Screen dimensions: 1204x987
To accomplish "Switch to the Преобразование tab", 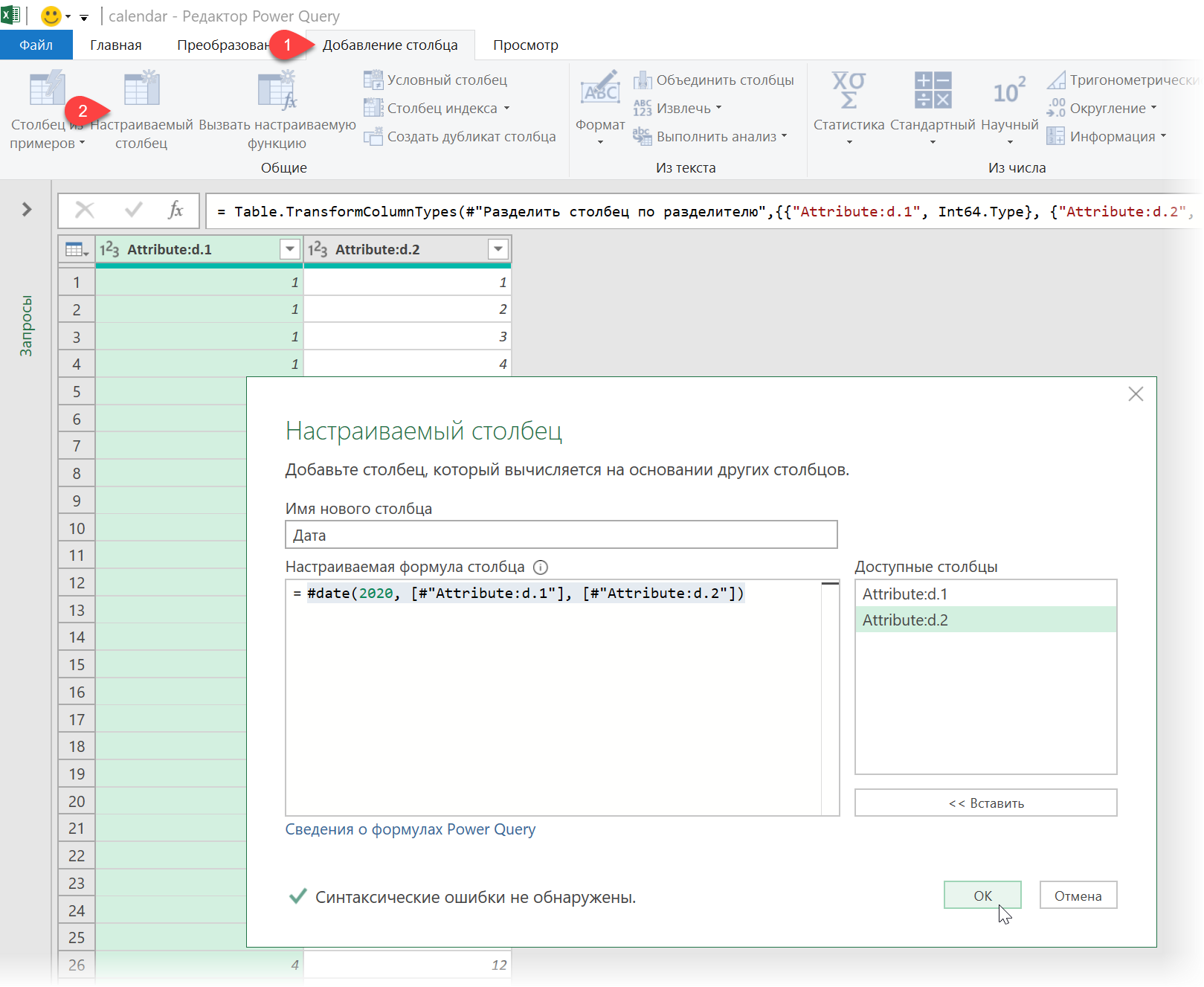I will click(223, 45).
